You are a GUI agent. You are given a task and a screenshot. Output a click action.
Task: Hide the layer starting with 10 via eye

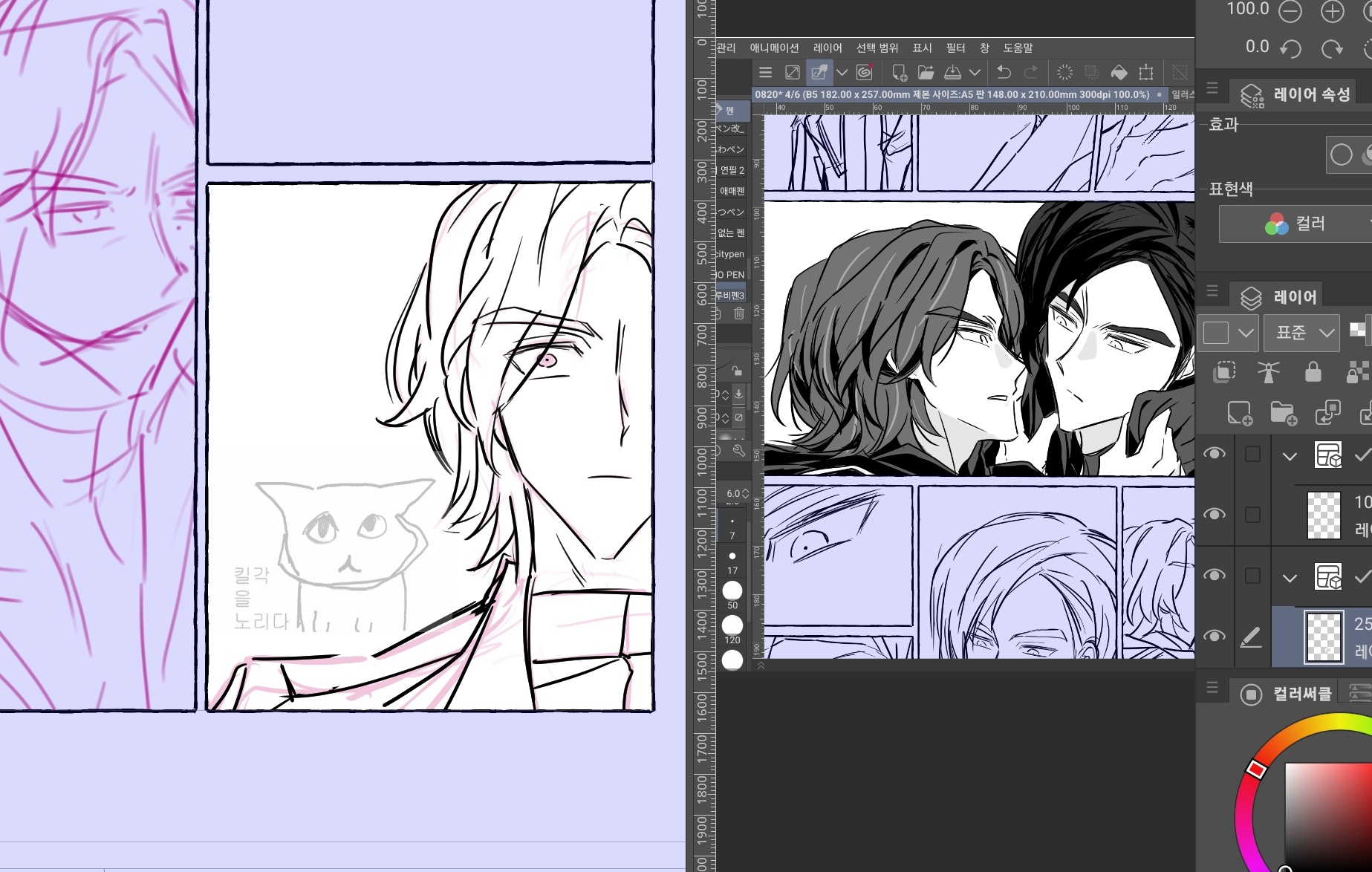1215,515
